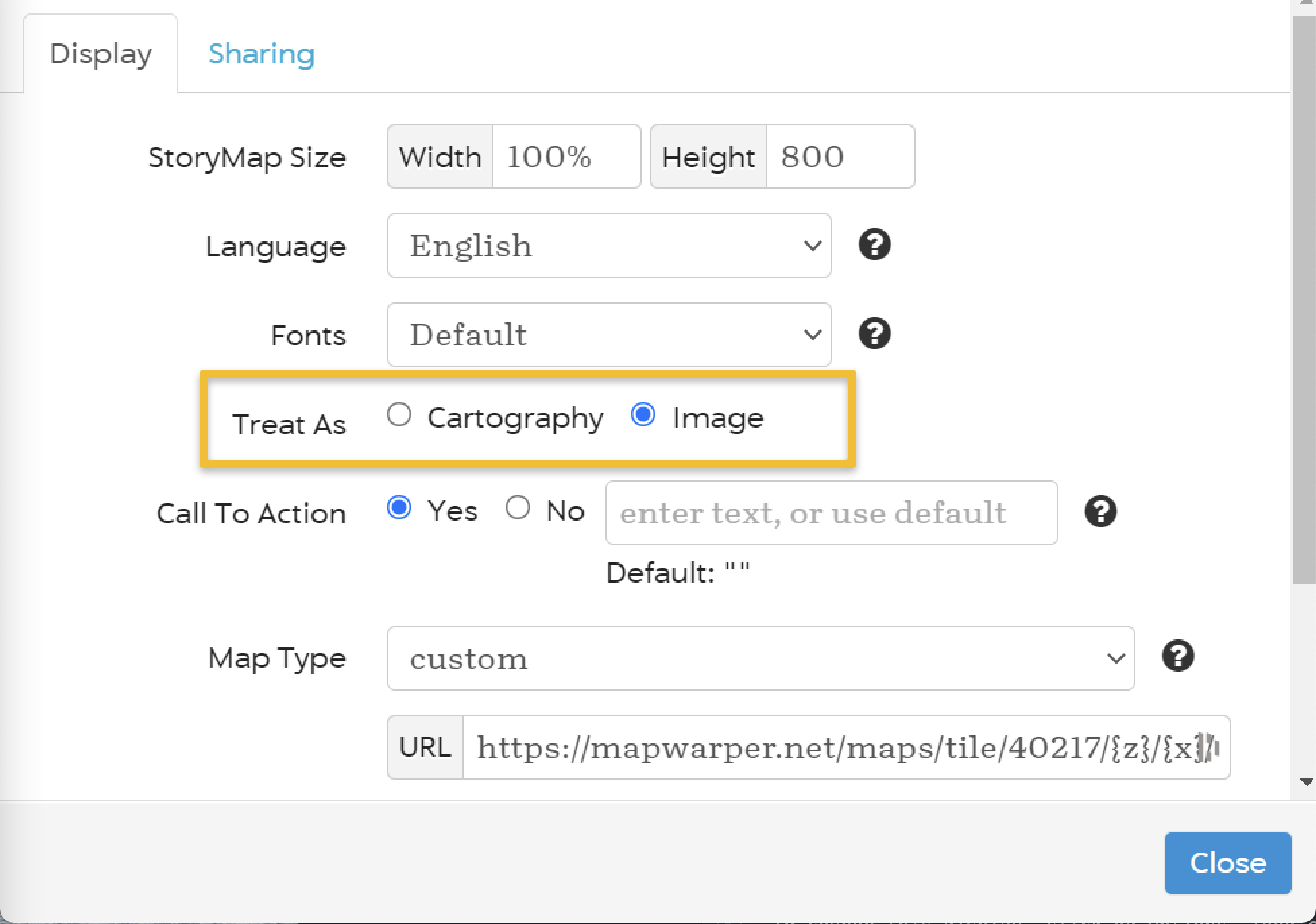This screenshot has width=1316, height=924.
Task: Click the Fonts help question mark
Action: 874,333
